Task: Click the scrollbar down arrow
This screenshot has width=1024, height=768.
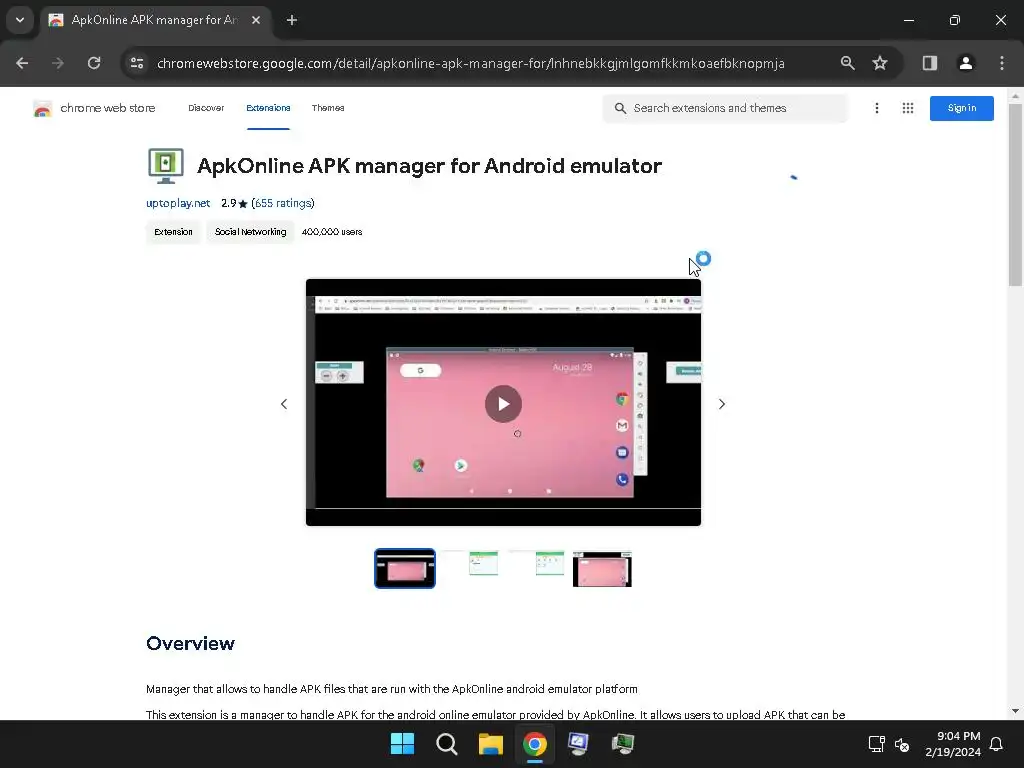Action: pos(1015,711)
